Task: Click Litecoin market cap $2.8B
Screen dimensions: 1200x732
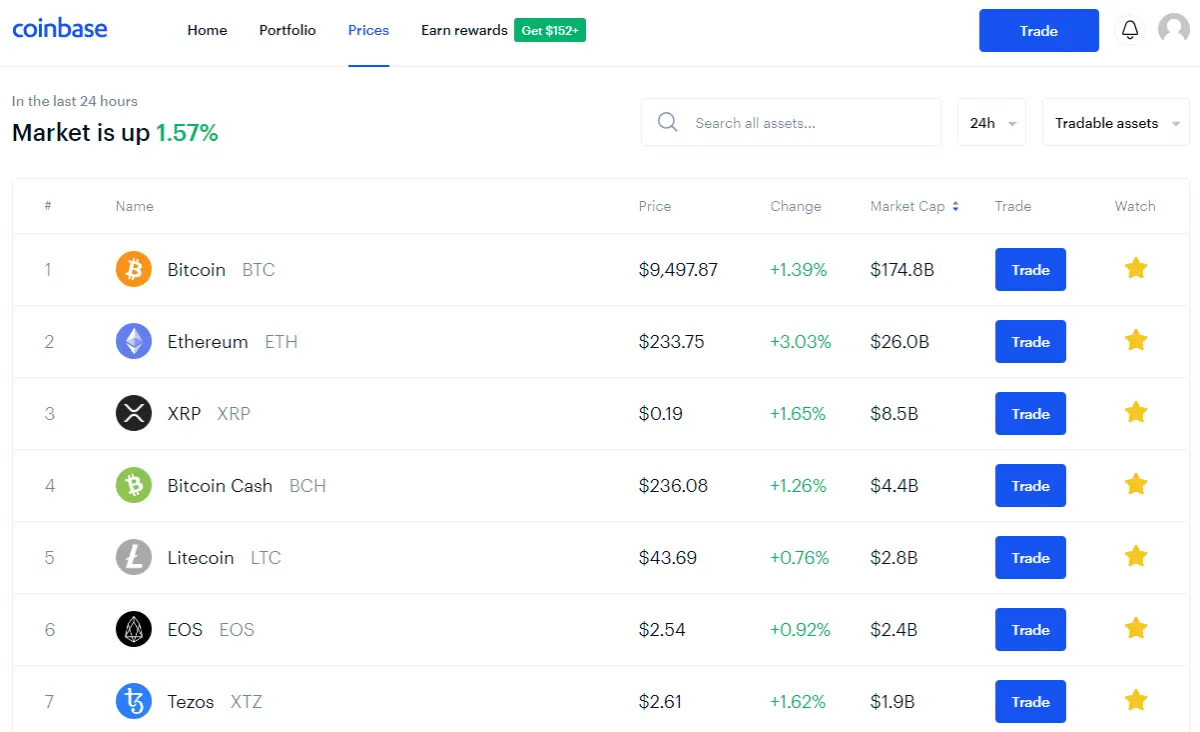Action: click(894, 558)
